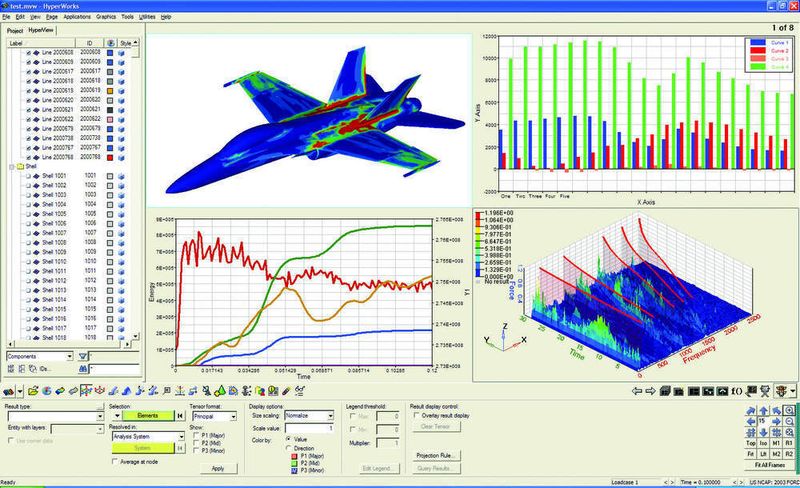800x488 pixels.
Task: Enable Overlay result display checkbox
Action: [x=416, y=416]
